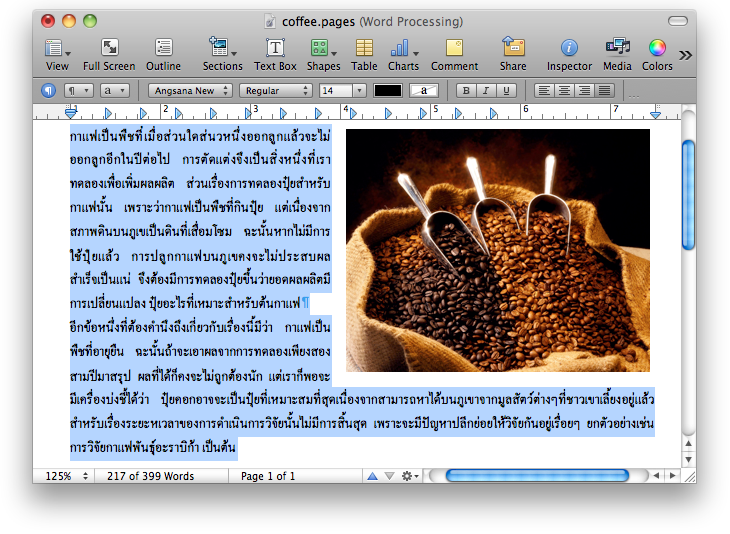Image resolution: width=730 pixels, height=534 pixels.
Task: Open the Colors panel
Action: [x=657, y=55]
